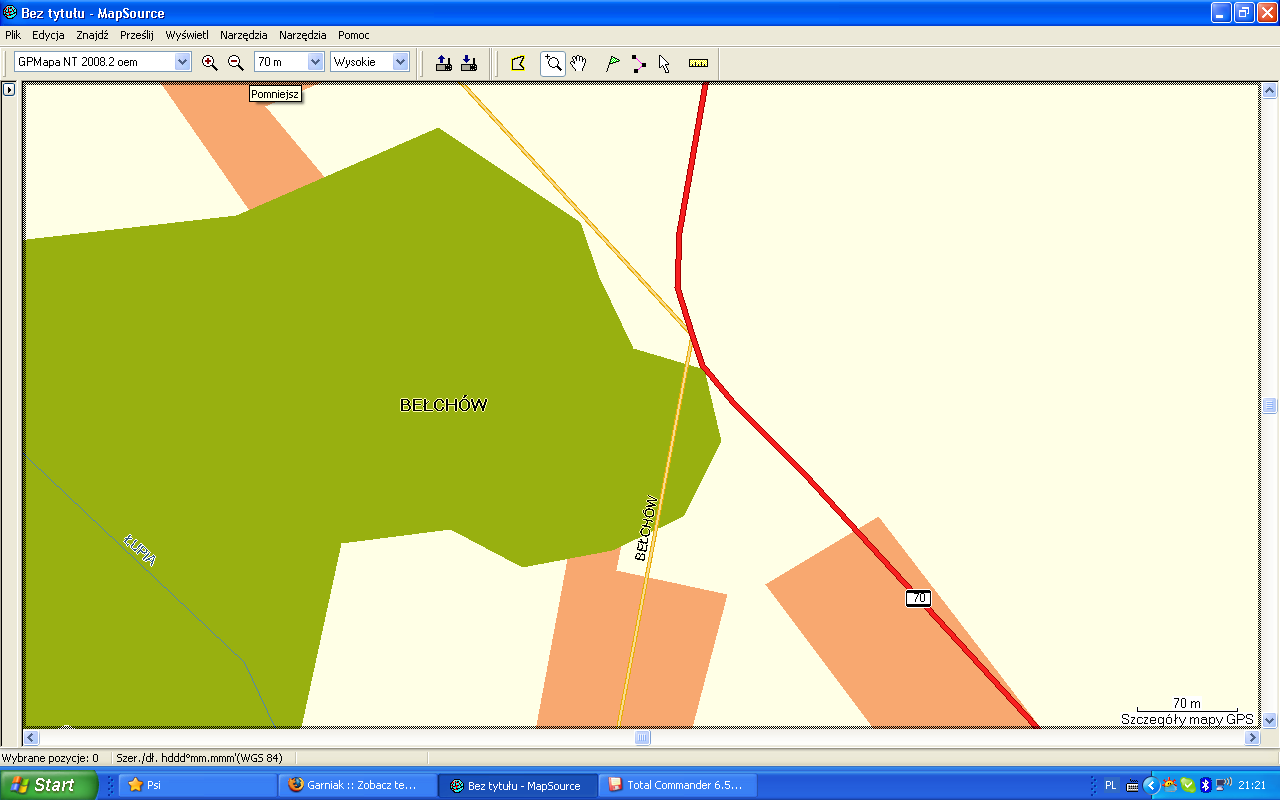Select the Route tool icon
Screen dimensions: 1280x800
click(x=639, y=63)
